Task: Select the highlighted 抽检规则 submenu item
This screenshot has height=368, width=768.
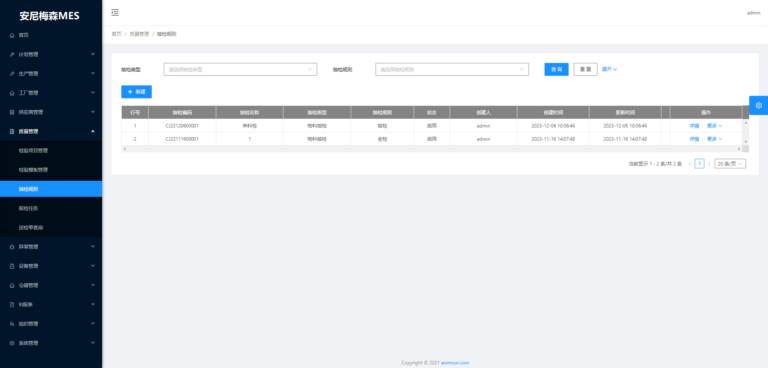Action: [x=51, y=189]
